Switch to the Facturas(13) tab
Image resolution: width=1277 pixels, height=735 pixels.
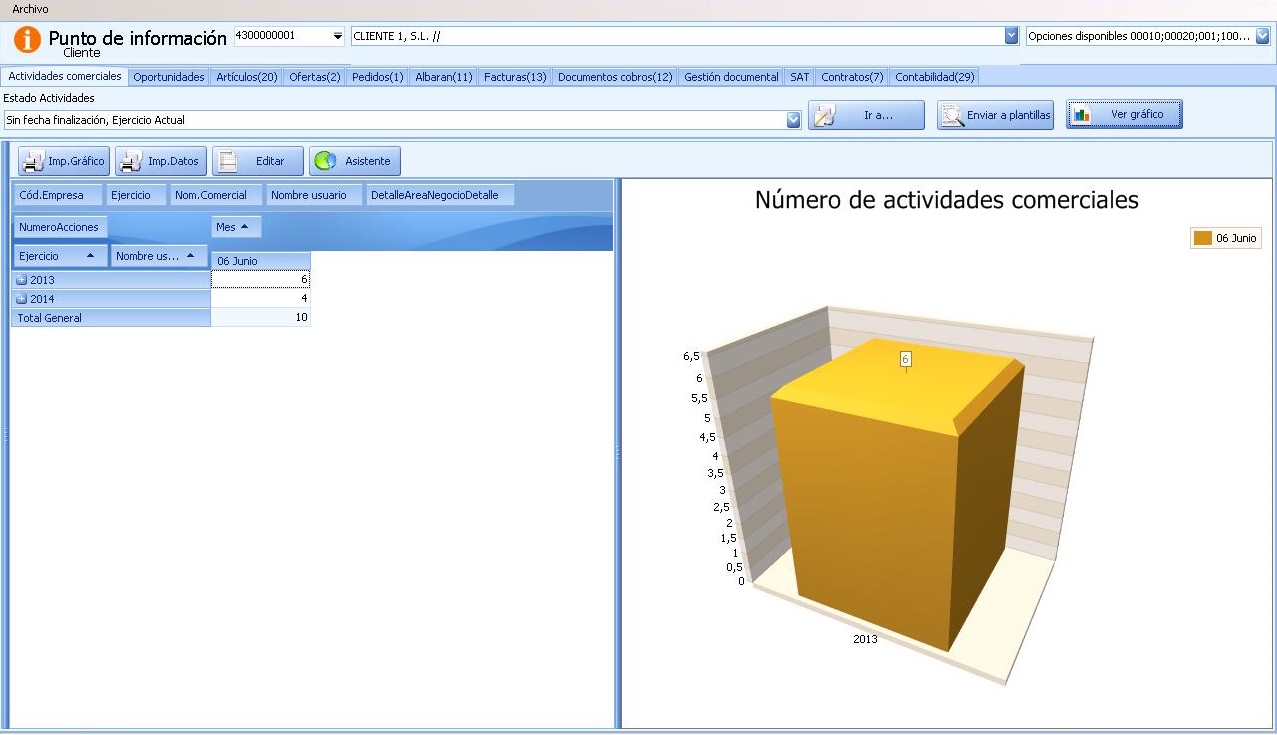[515, 77]
